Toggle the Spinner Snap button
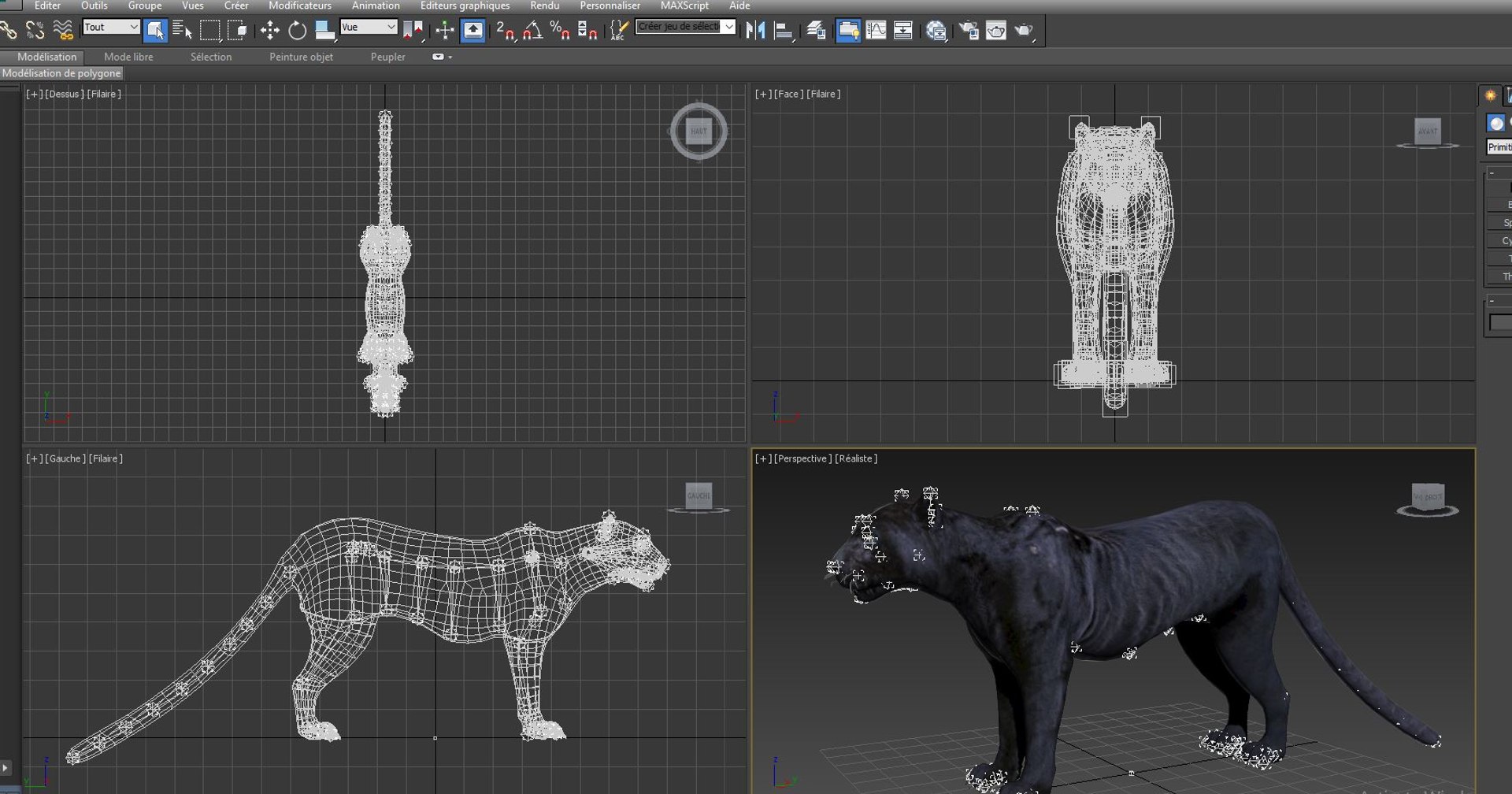 (587, 31)
